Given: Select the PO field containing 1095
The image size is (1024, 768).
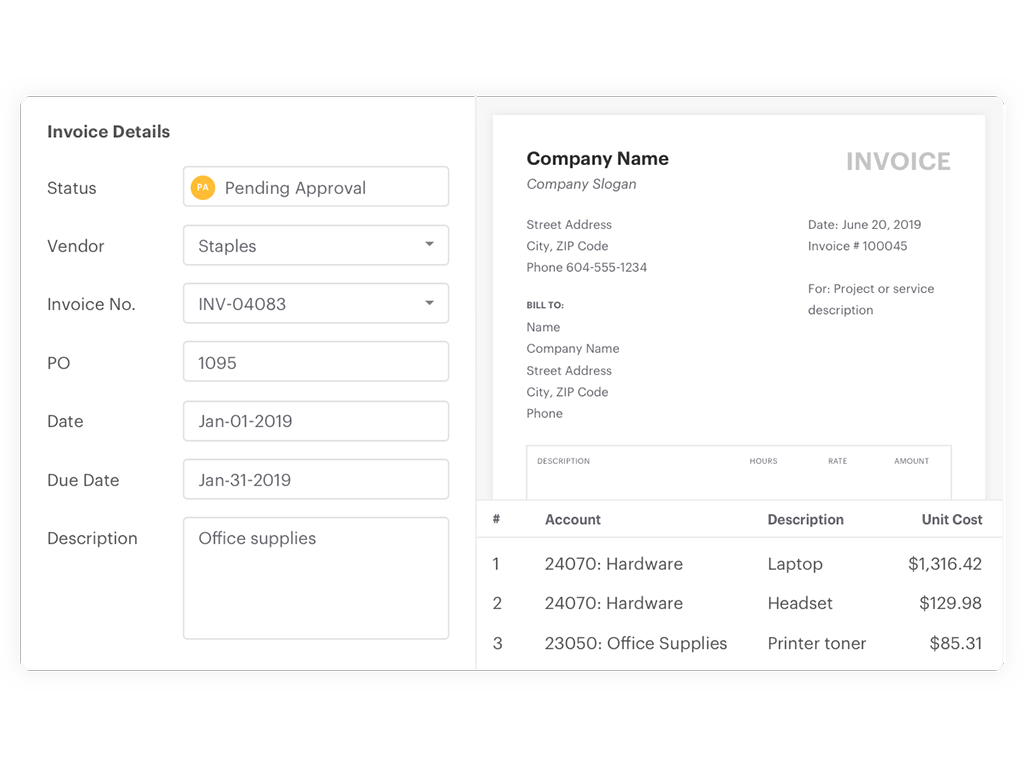Looking at the screenshot, I should point(315,362).
